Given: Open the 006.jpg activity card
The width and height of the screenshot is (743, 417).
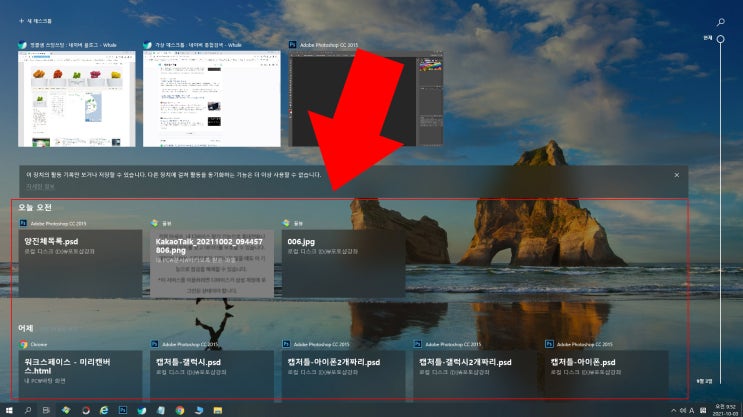Looking at the screenshot, I should click(344, 263).
